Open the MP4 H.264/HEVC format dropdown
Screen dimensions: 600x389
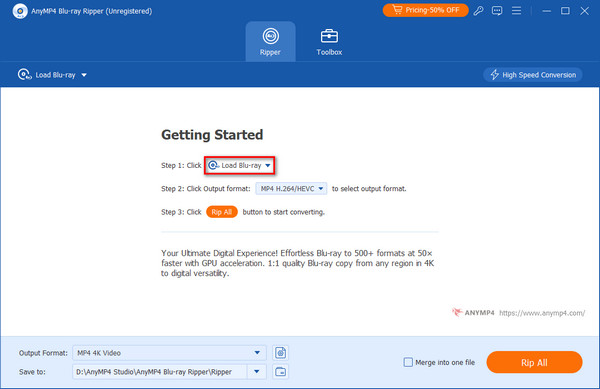[291, 189]
